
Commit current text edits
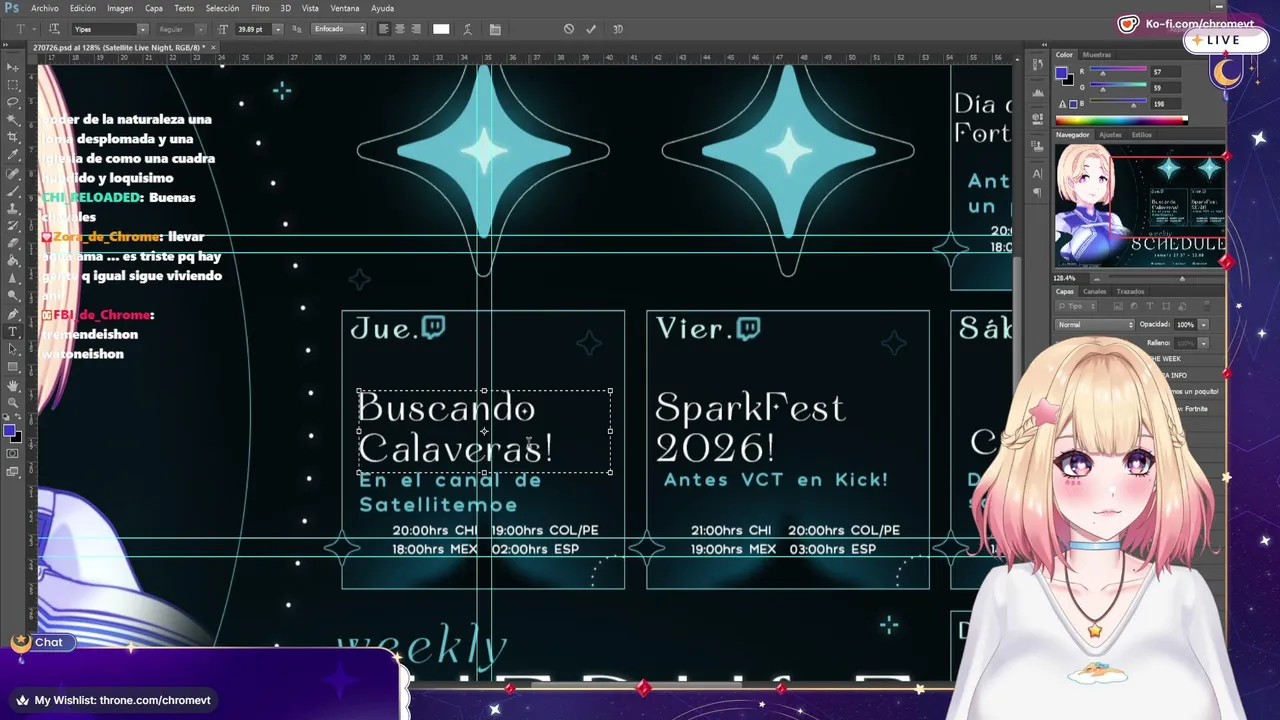click(591, 29)
